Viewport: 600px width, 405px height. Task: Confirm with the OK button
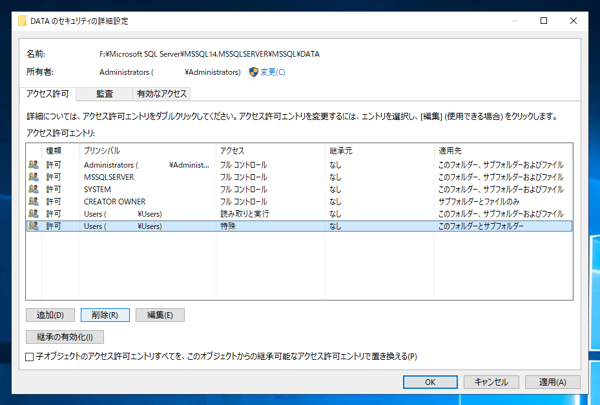point(430,382)
